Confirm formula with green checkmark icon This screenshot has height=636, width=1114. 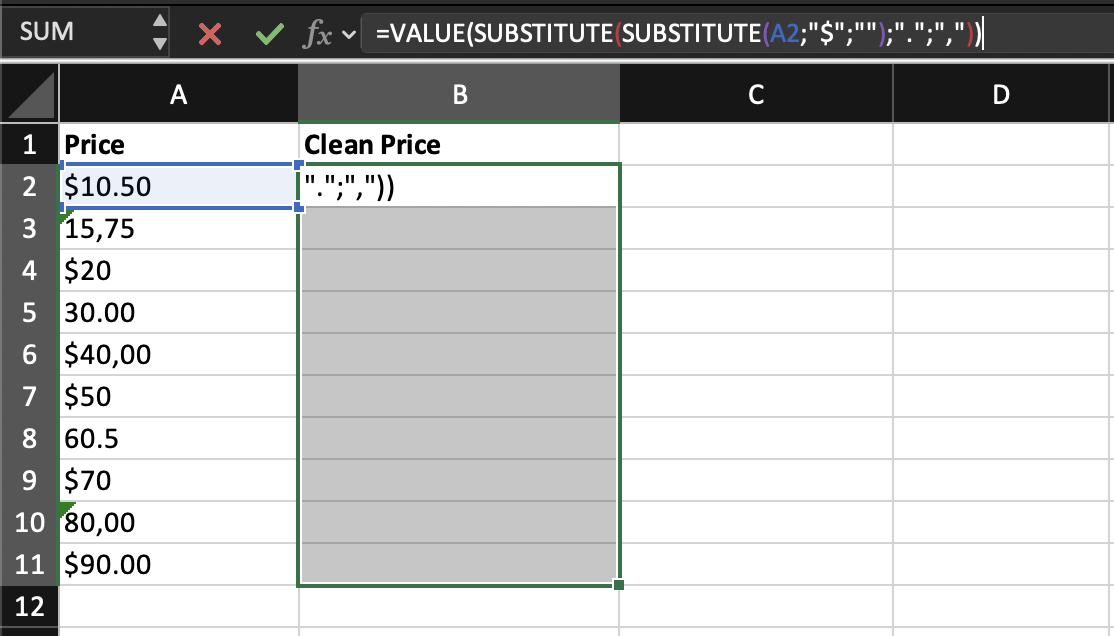pos(268,35)
